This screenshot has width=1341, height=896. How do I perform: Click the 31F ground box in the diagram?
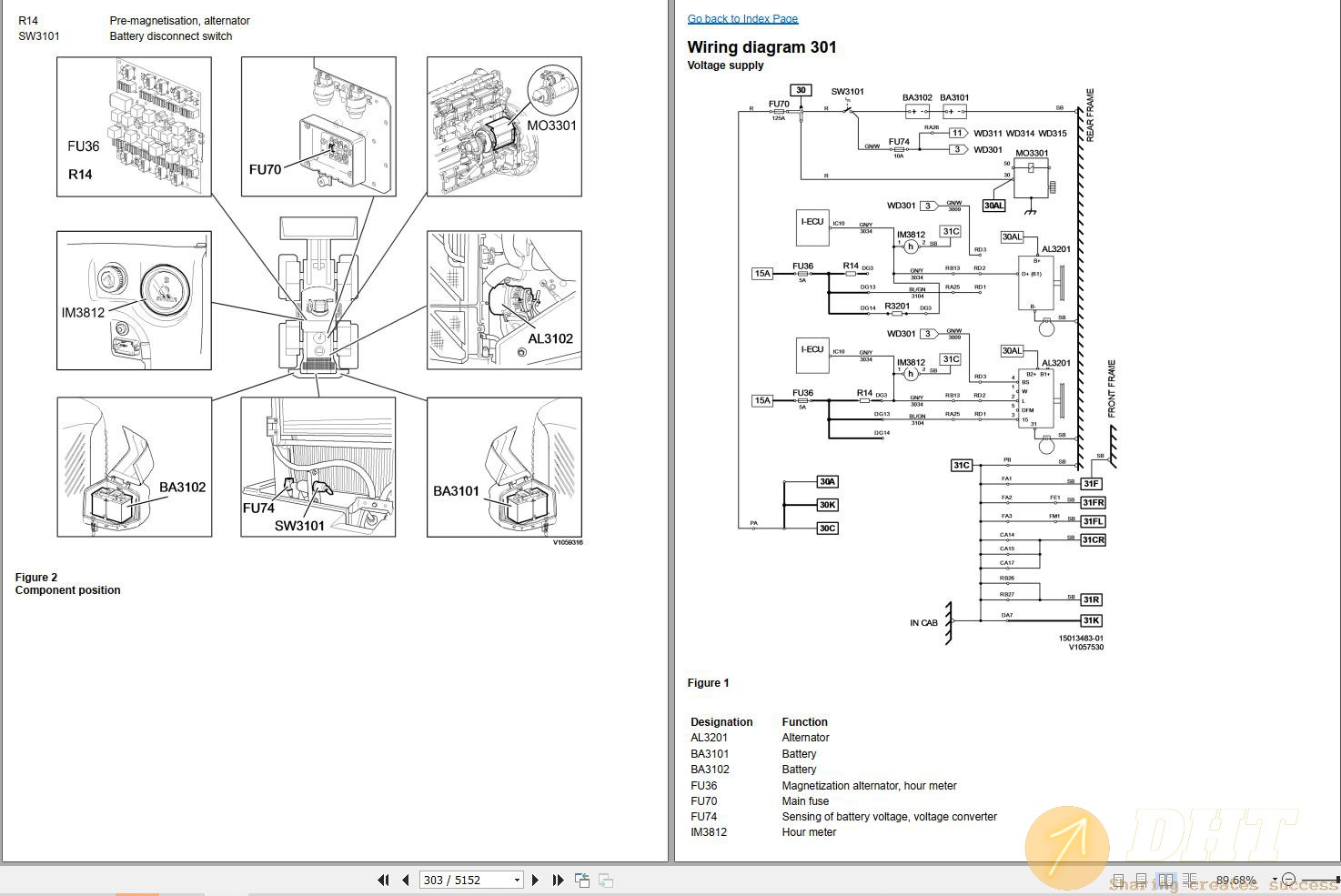1091,484
